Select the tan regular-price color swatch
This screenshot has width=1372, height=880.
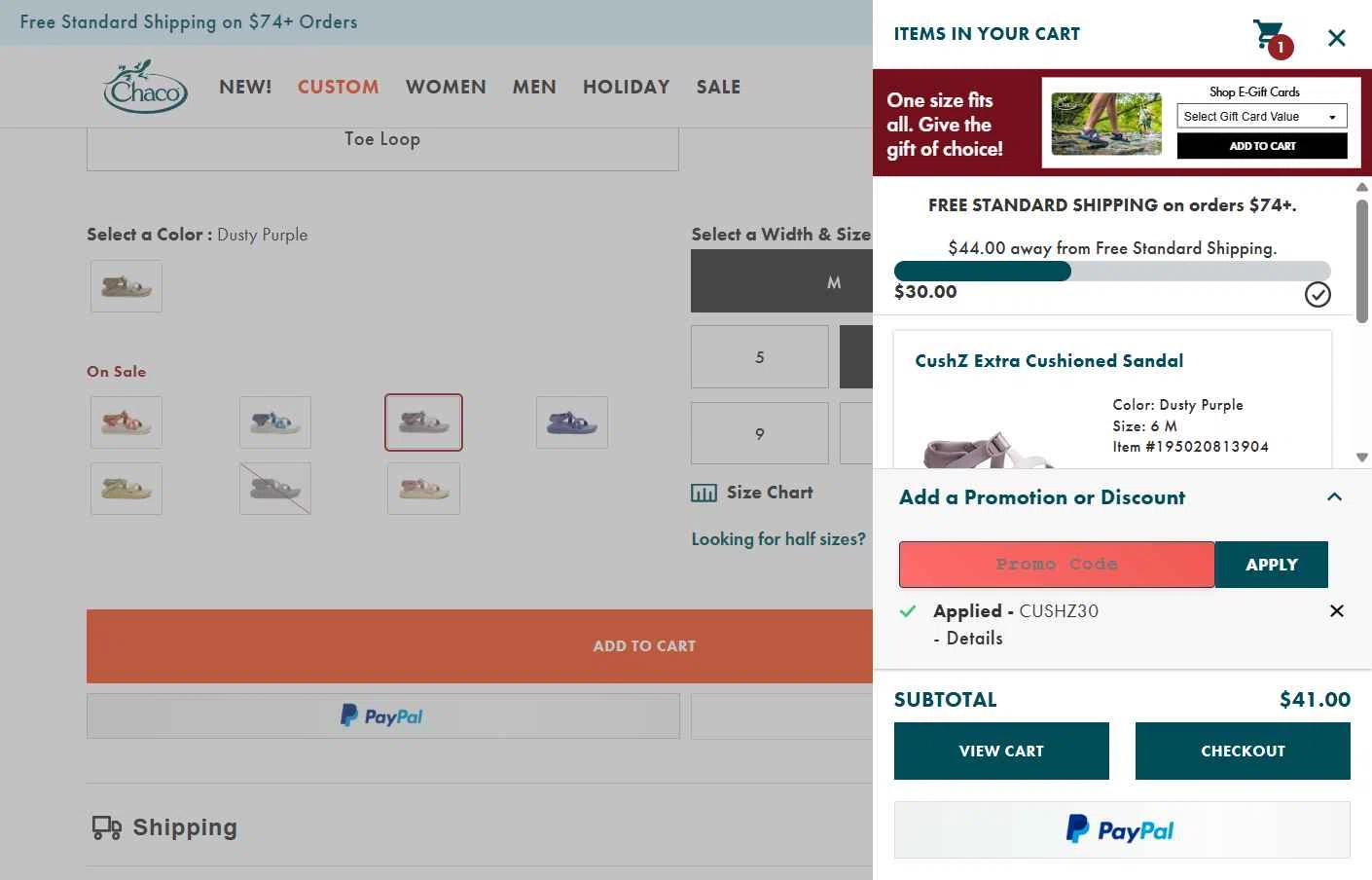pyautogui.click(x=126, y=286)
